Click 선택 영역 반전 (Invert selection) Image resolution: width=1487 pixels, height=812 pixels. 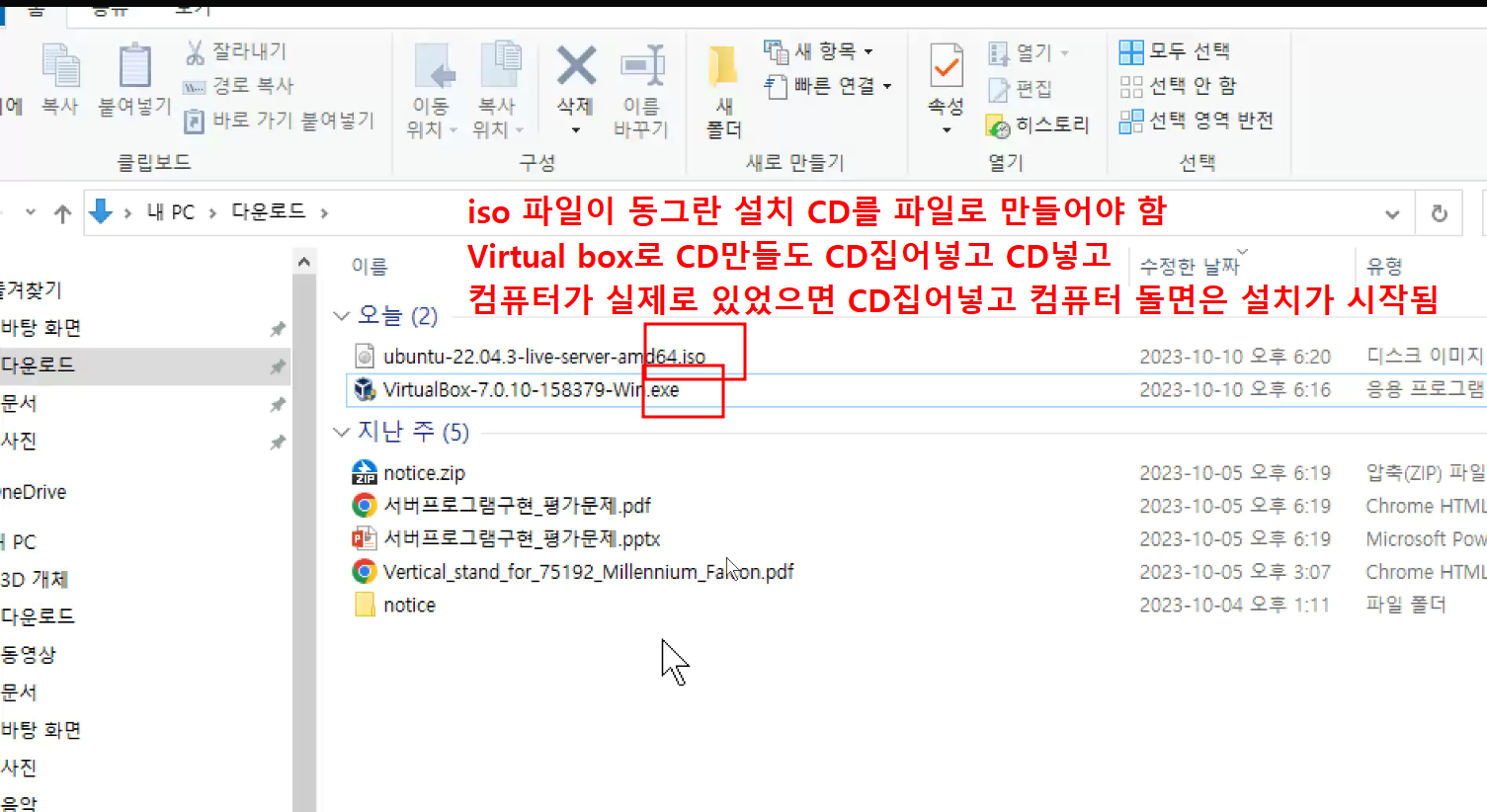click(1197, 121)
